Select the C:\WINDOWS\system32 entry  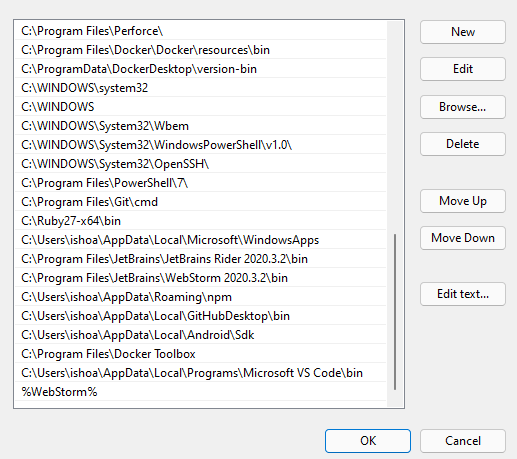coord(200,88)
